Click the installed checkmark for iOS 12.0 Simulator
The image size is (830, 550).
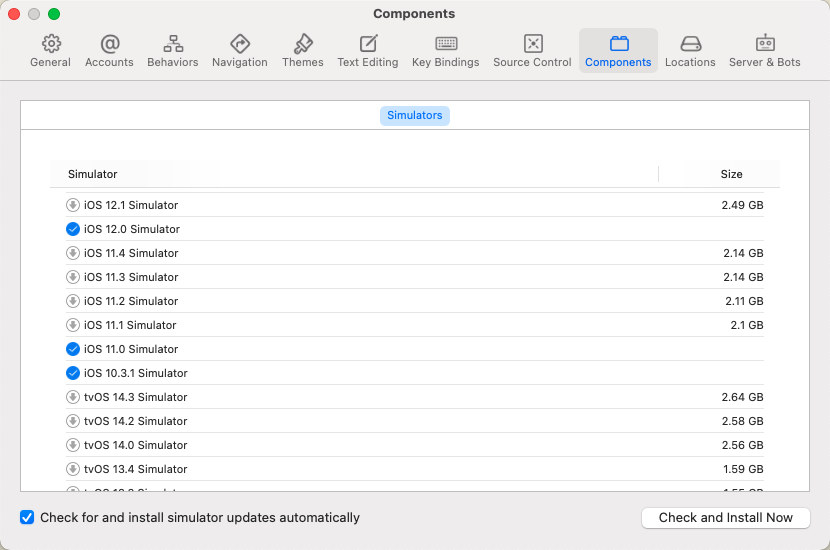[73, 229]
